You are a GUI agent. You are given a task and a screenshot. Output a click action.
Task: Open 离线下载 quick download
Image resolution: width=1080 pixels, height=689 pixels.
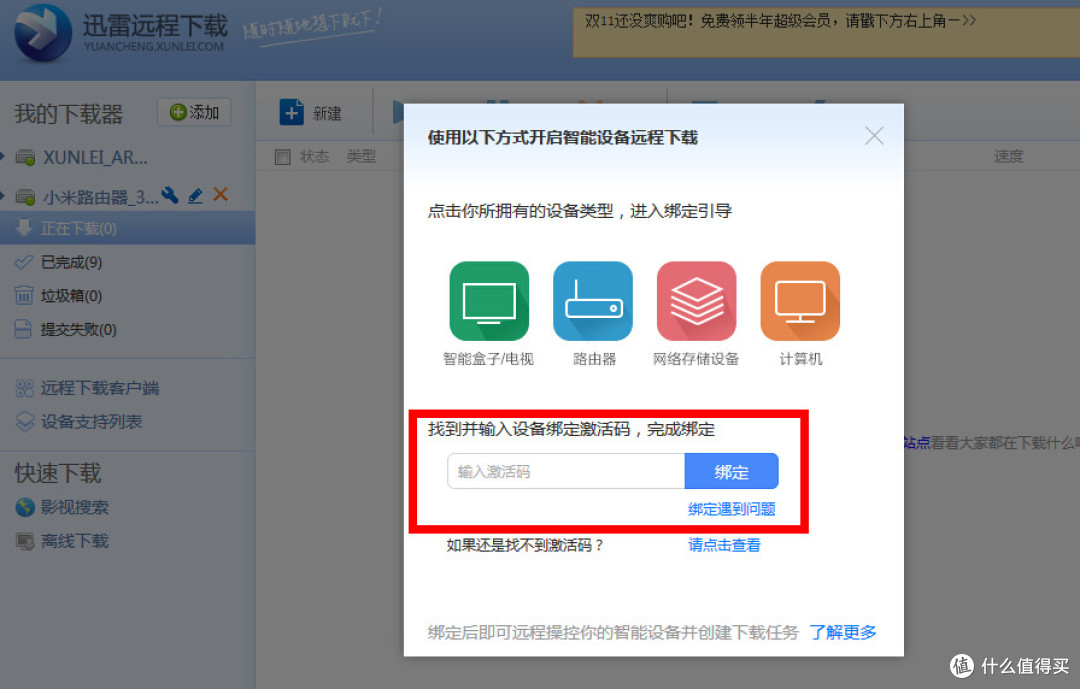coord(74,541)
